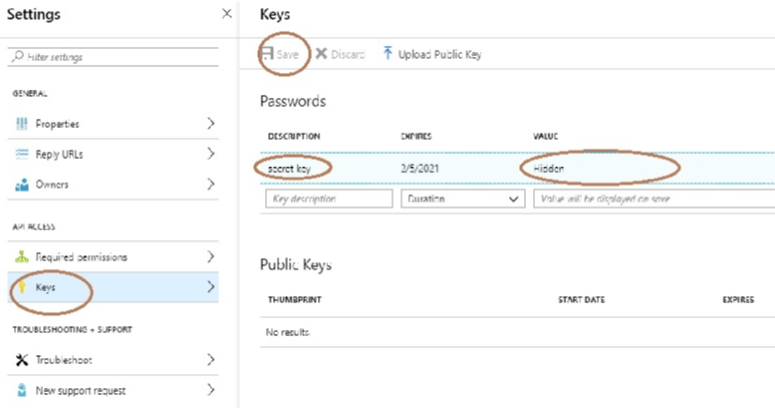This screenshot has width=775, height=408.
Task: Click into the Key description field
Action: coord(329,199)
